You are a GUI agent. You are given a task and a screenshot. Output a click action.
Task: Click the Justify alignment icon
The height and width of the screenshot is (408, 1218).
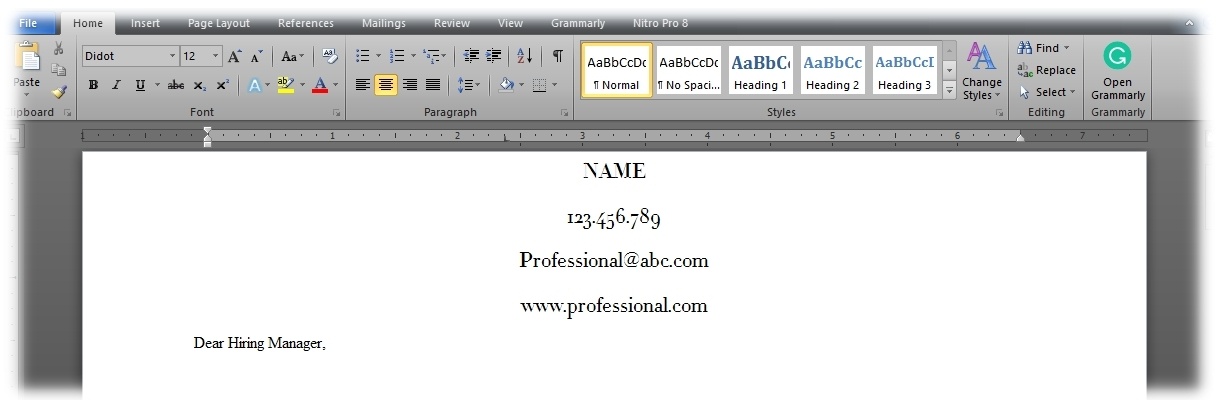click(x=433, y=86)
